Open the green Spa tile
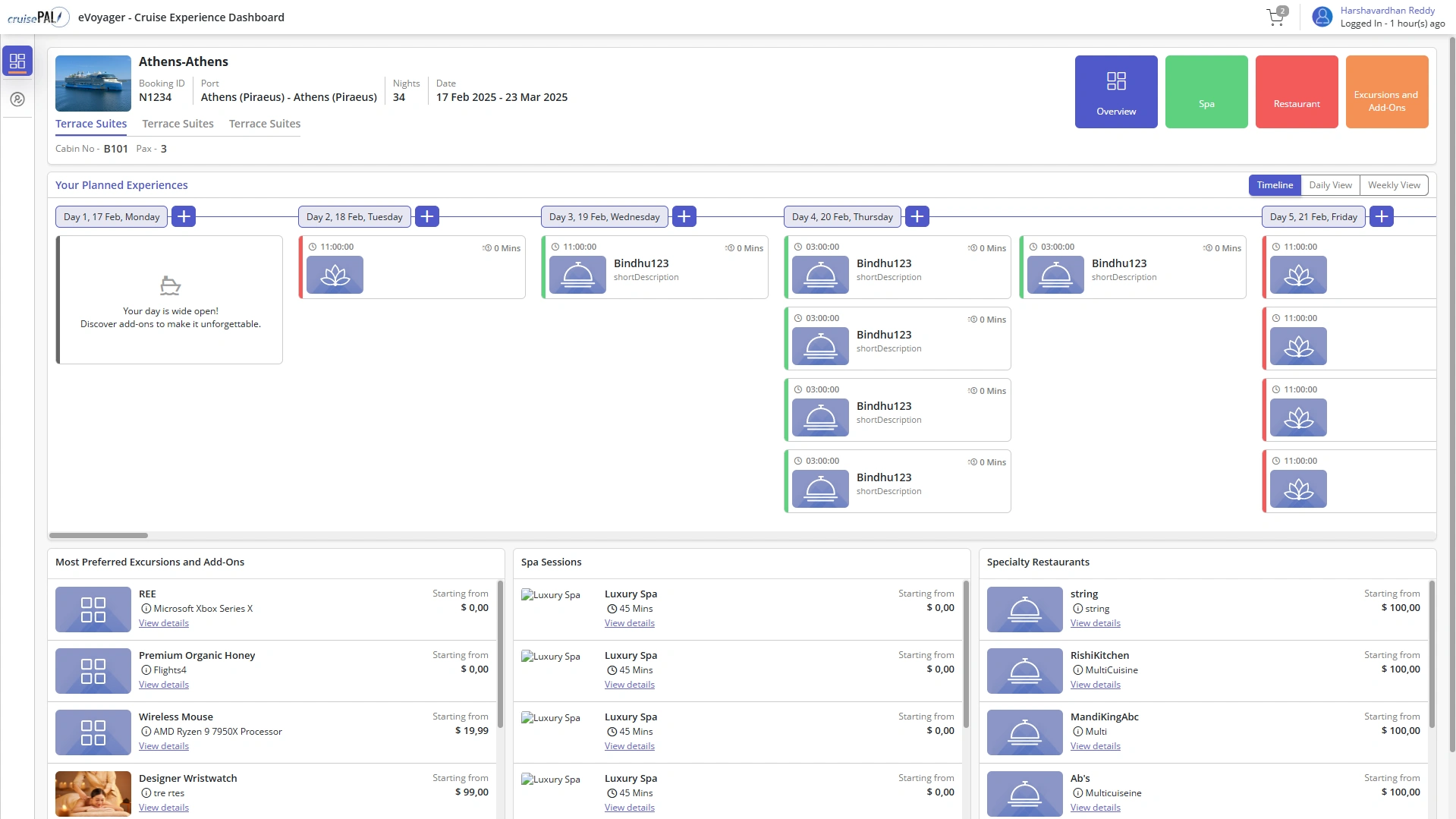Image resolution: width=1456 pixels, height=819 pixels. [1206, 92]
